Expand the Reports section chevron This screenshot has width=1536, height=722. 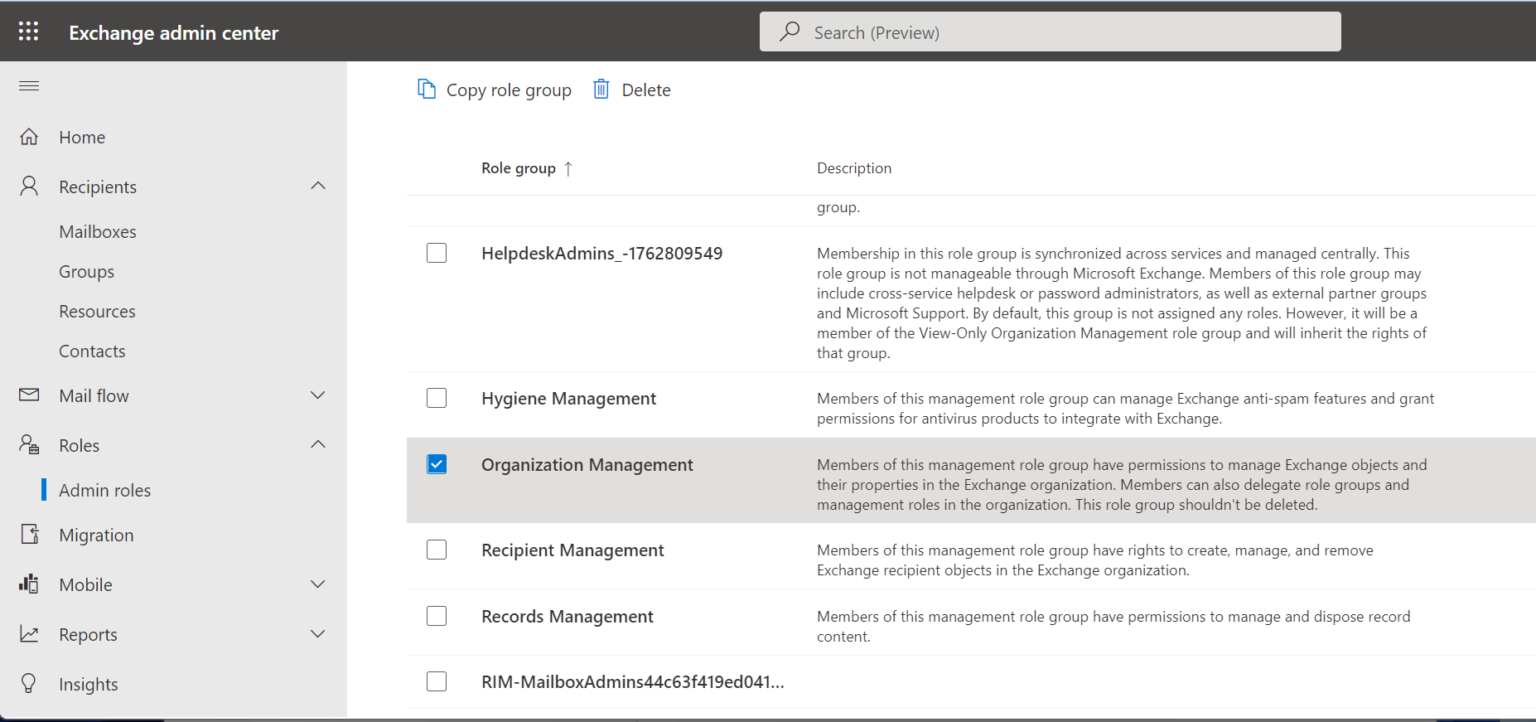pyautogui.click(x=318, y=633)
